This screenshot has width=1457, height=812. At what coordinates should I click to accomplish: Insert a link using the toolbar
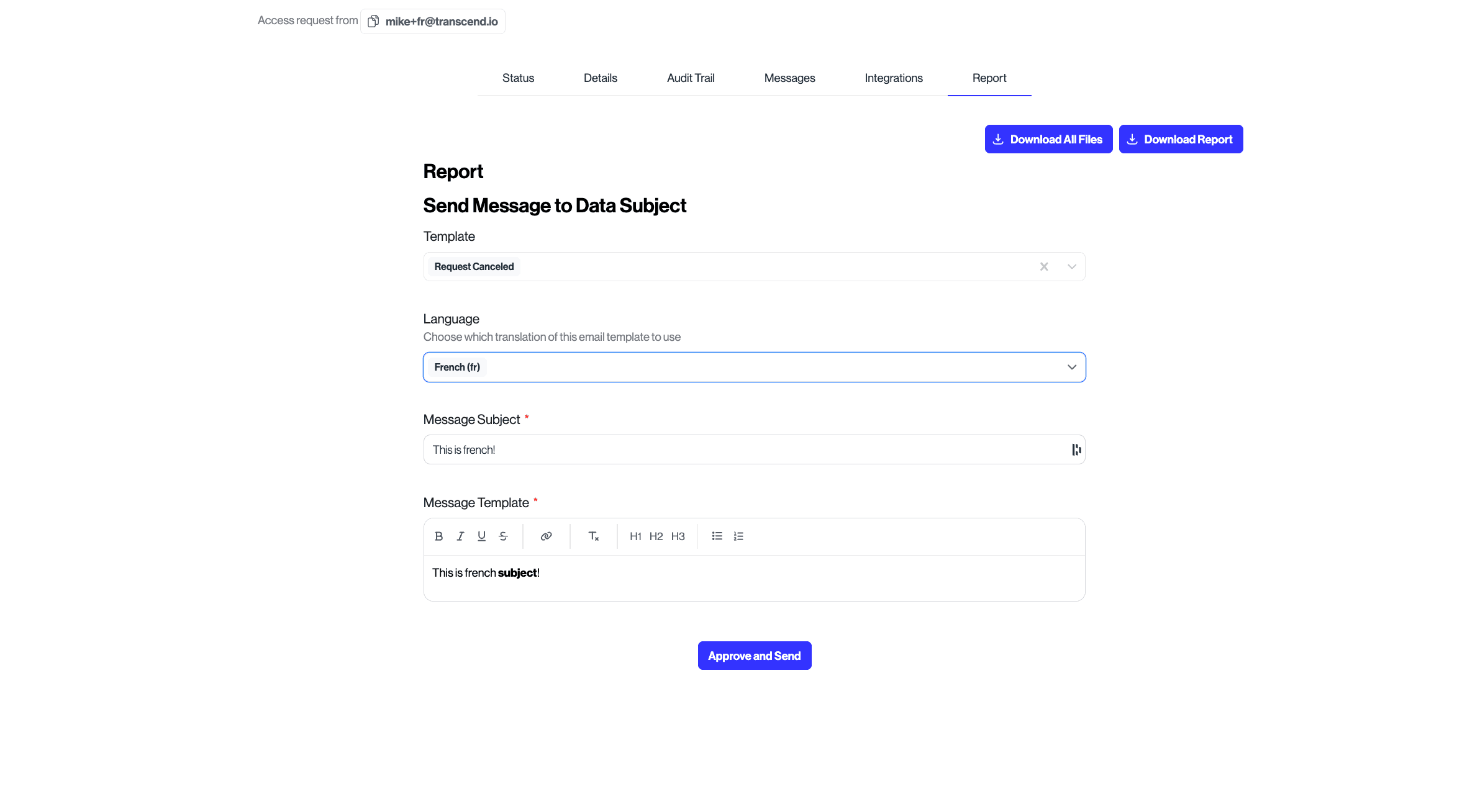pyautogui.click(x=546, y=536)
